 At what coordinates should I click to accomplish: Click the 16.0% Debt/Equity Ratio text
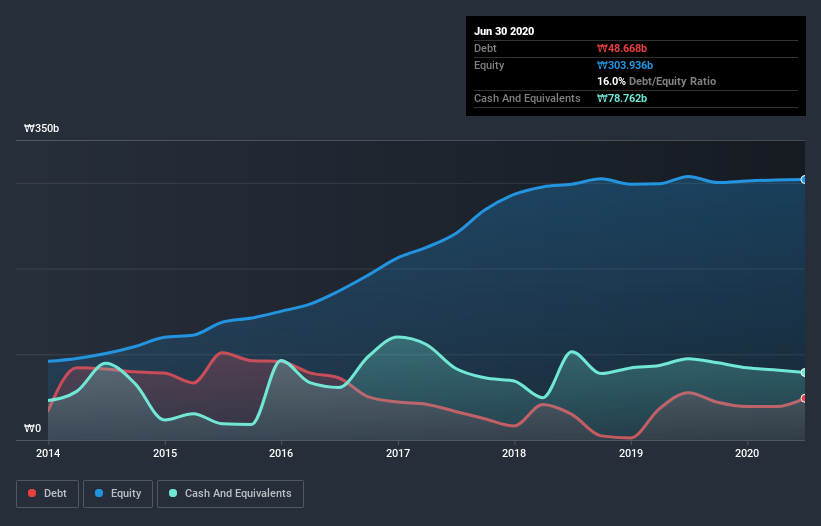pyautogui.click(x=657, y=82)
